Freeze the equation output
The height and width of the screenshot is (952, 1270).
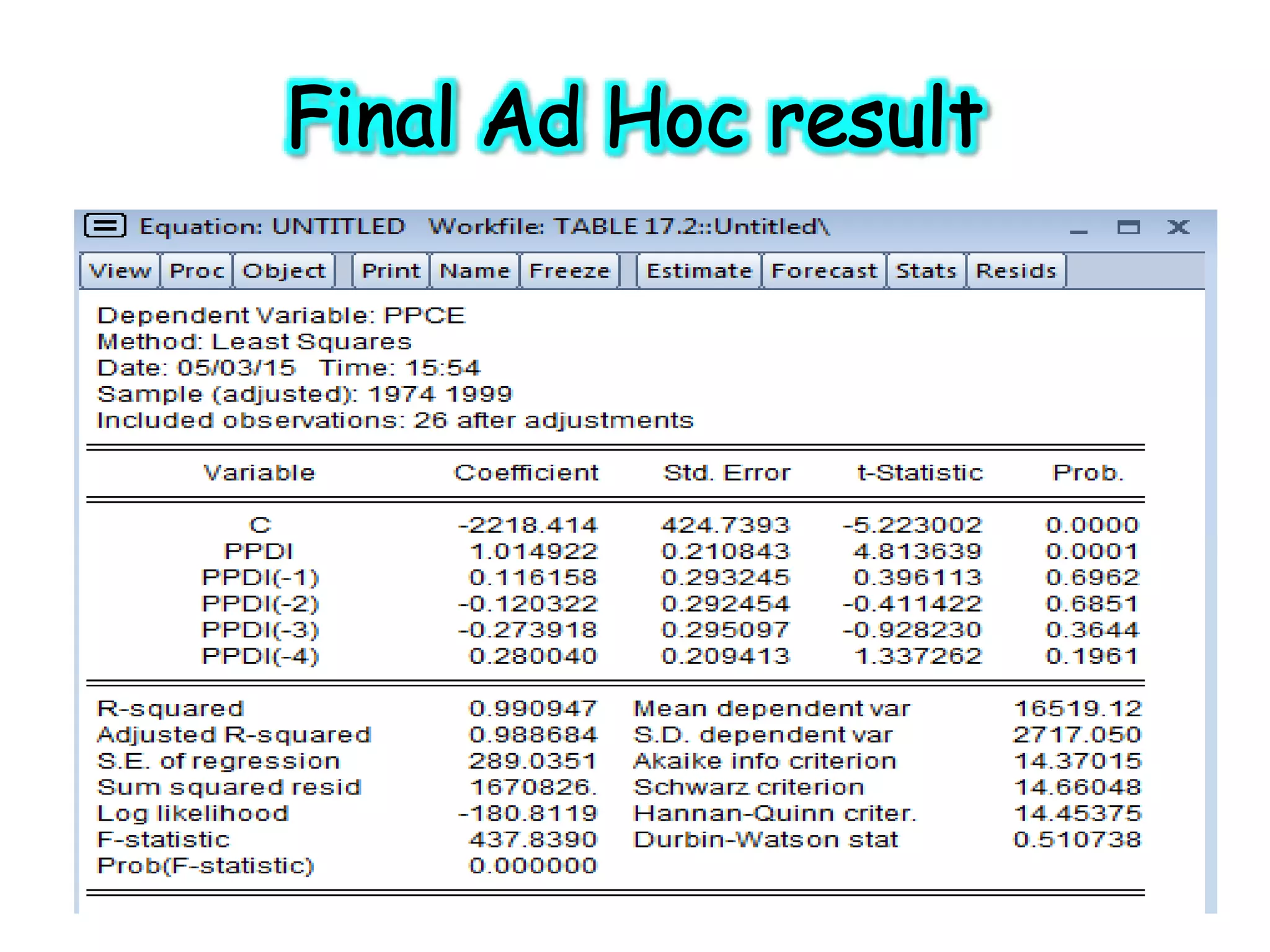pos(569,271)
